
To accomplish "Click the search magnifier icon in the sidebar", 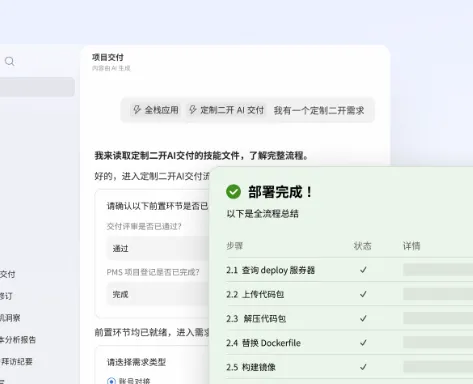I will 9,61.
